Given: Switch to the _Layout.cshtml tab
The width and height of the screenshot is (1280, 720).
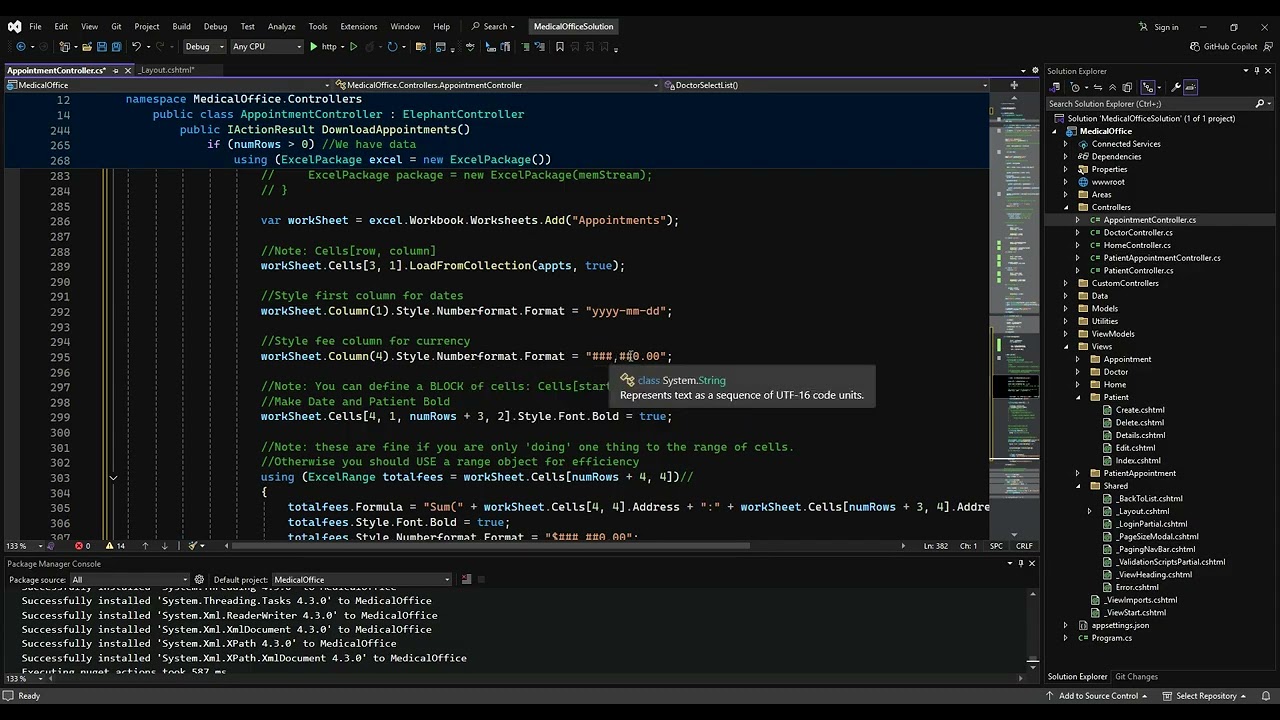Looking at the screenshot, I should tap(167, 70).
